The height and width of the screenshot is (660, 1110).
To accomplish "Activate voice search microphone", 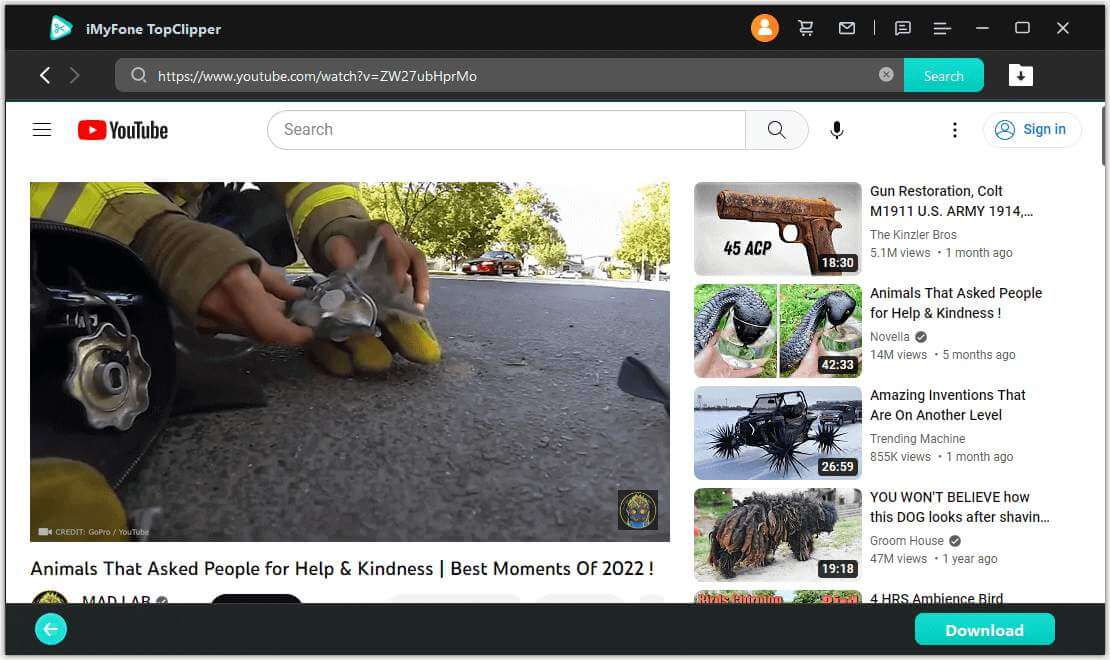I will click(837, 130).
